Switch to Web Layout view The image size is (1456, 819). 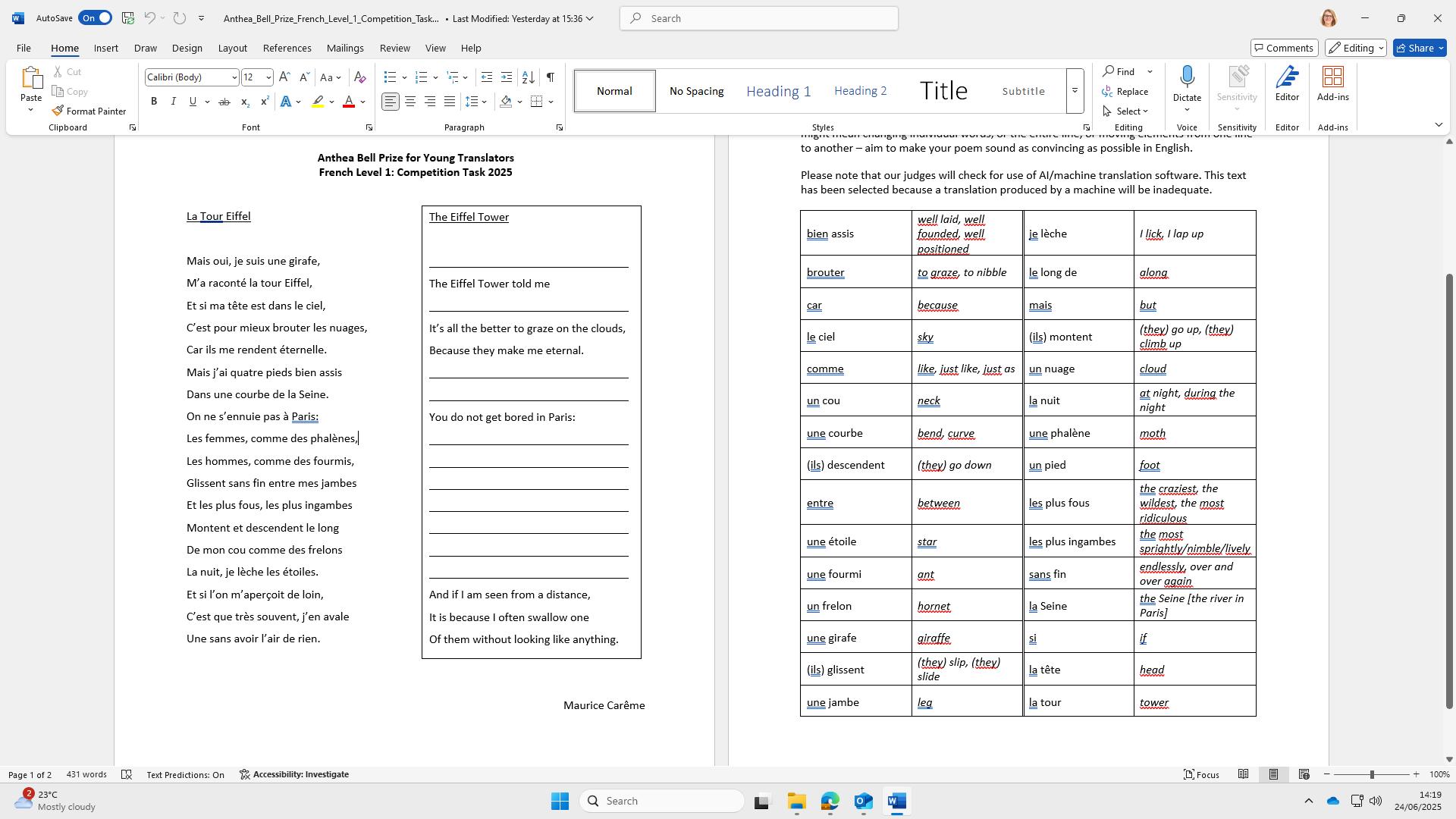tap(1304, 774)
